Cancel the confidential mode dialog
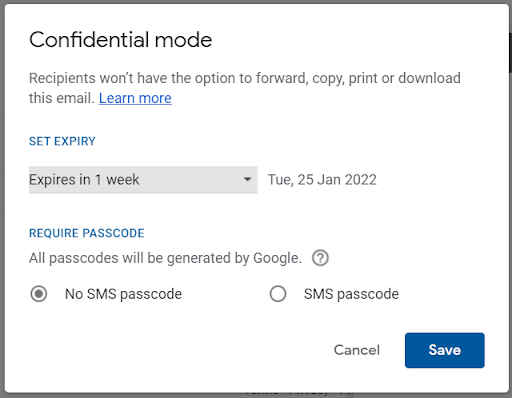Viewport: 512px width, 398px height. tap(357, 350)
